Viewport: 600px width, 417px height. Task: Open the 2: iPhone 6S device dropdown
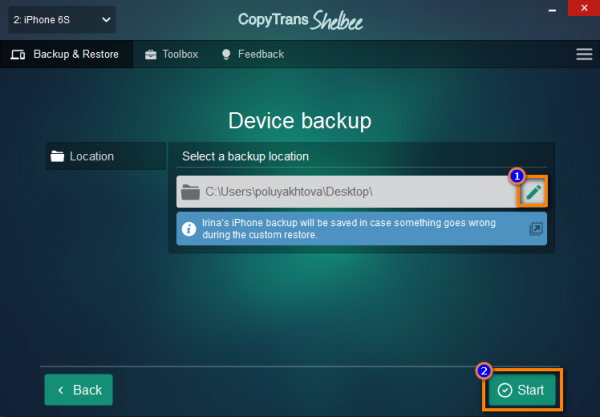click(x=60, y=18)
